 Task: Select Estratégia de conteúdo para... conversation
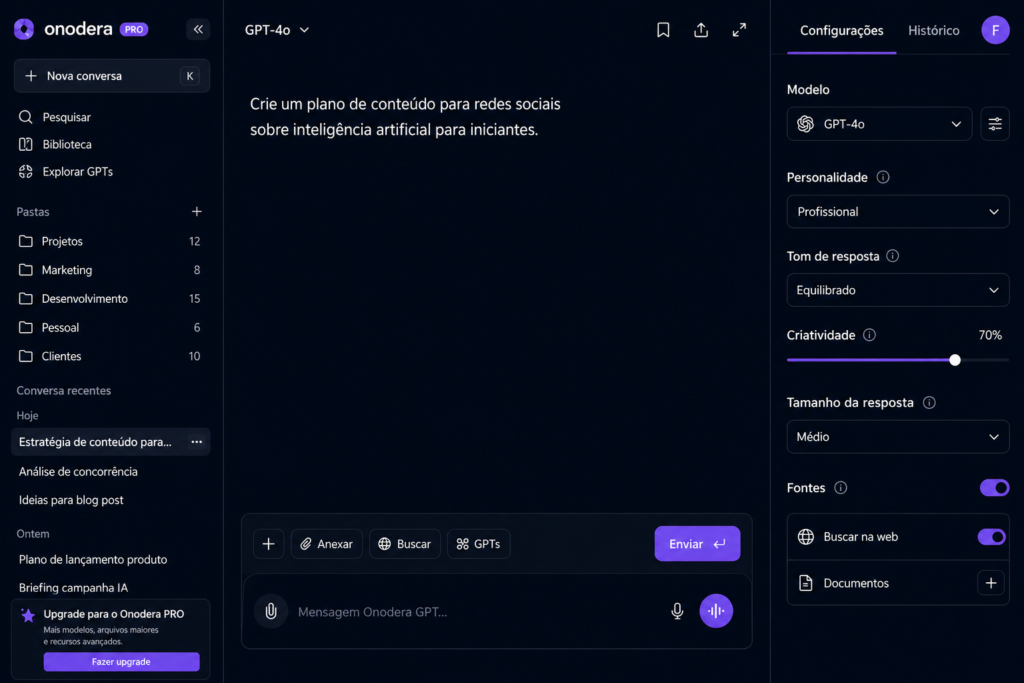[x=110, y=442]
